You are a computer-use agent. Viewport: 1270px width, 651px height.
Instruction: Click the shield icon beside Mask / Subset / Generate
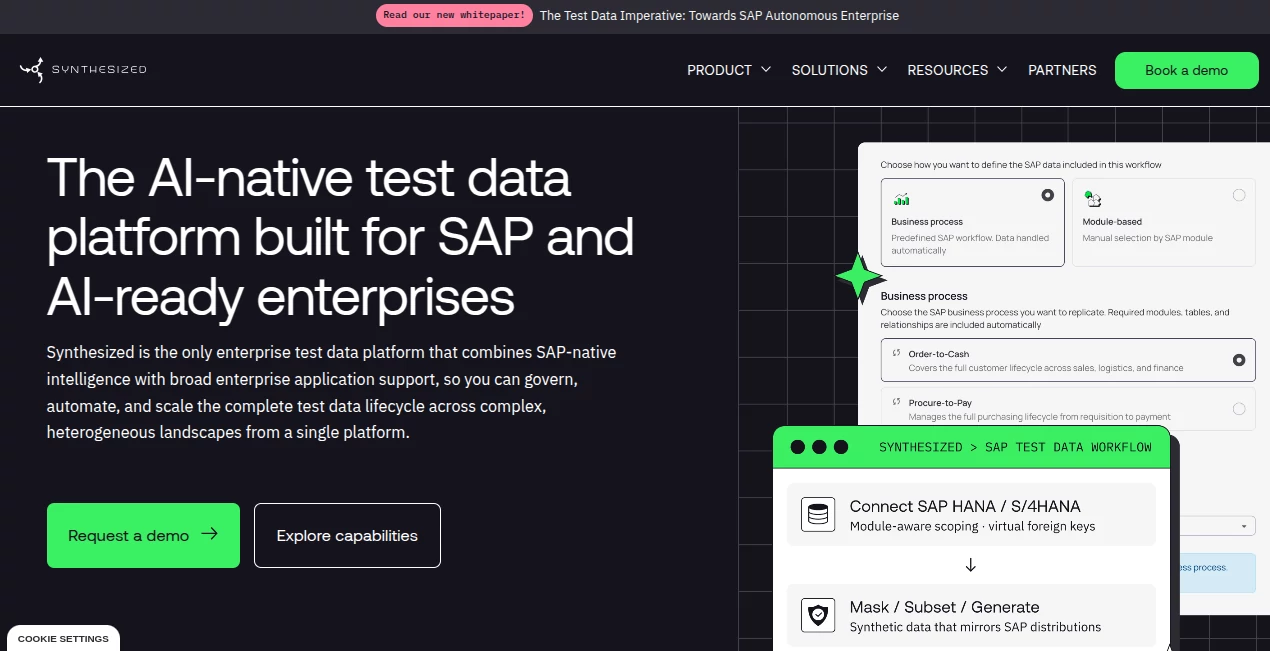point(818,615)
